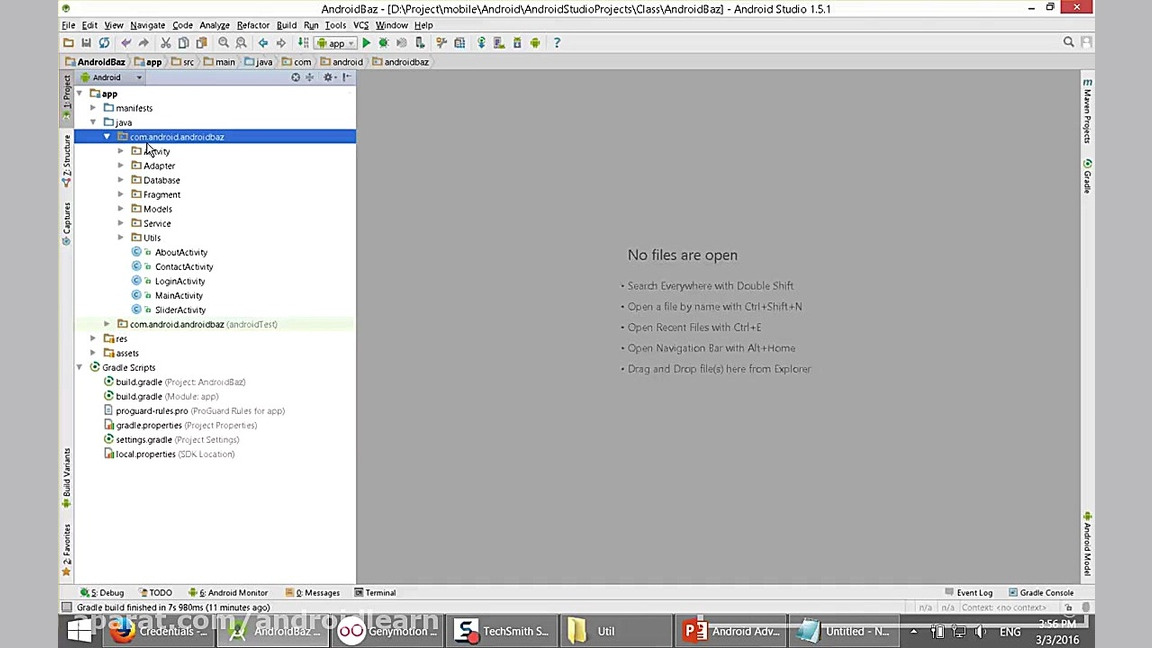Click the Replace toolbar icon
Image resolution: width=1152 pixels, height=648 pixels.
pyautogui.click(x=241, y=43)
